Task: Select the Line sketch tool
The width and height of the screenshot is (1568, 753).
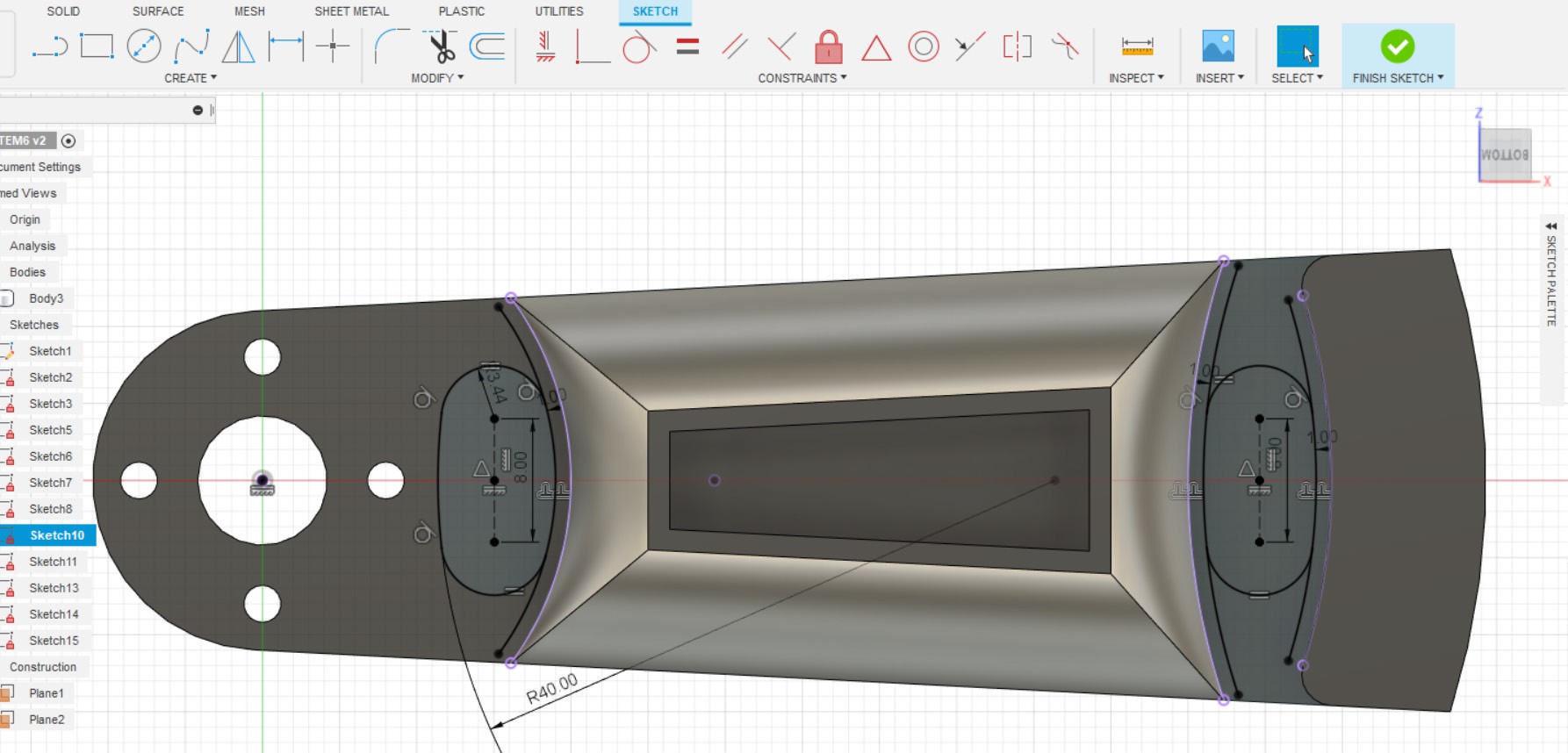Action: point(50,47)
